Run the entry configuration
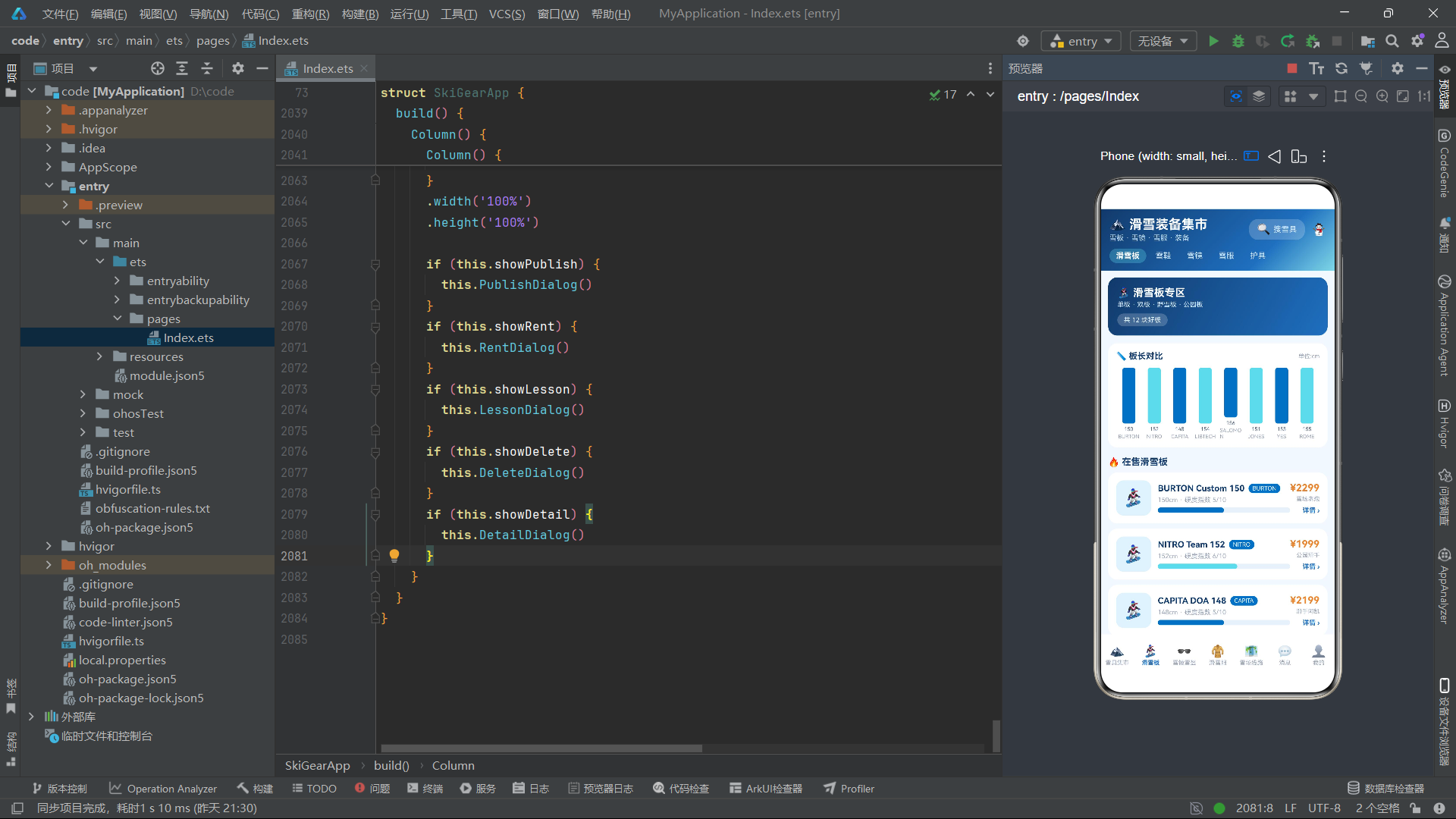The image size is (1456, 819). 1213,41
